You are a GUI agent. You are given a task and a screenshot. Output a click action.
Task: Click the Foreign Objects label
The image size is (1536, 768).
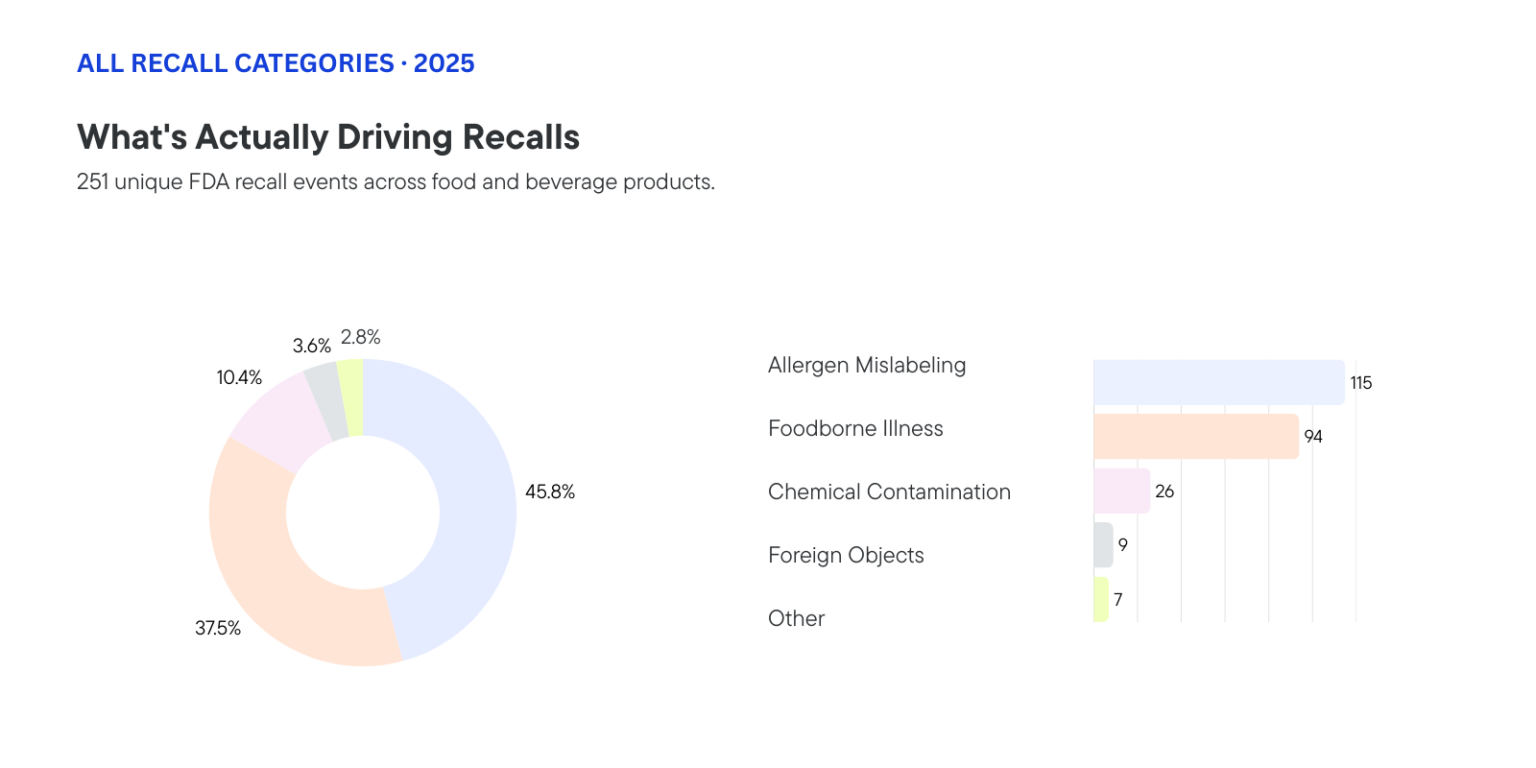pyautogui.click(x=845, y=555)
